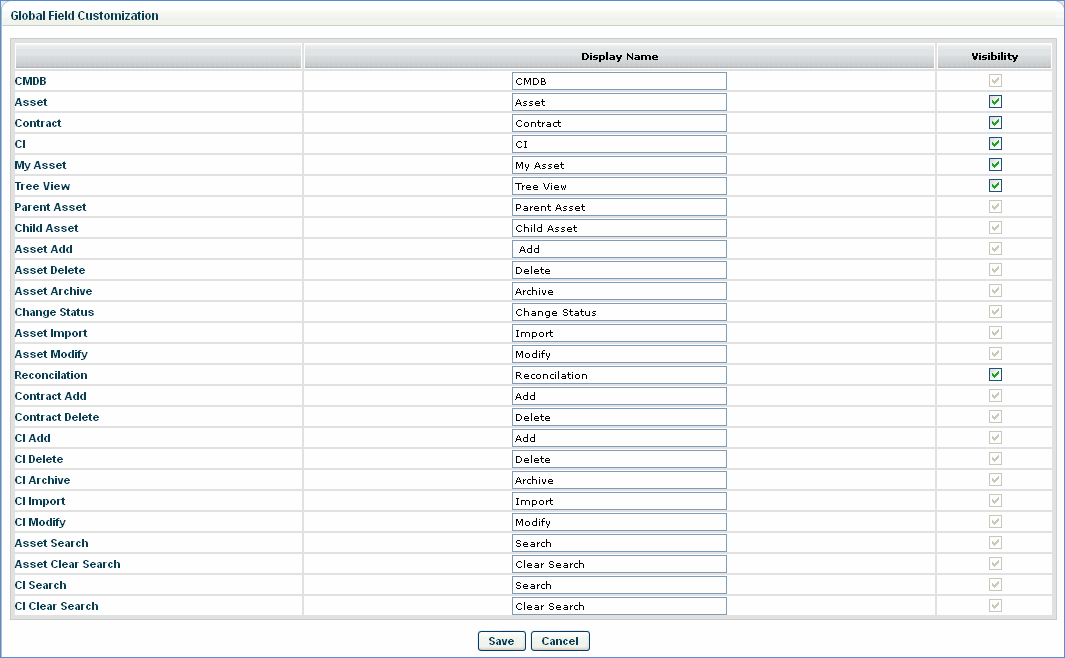Select the Reconcilation display name field
The height and width of the screenshot is (658, 1065).
(618, 374)
